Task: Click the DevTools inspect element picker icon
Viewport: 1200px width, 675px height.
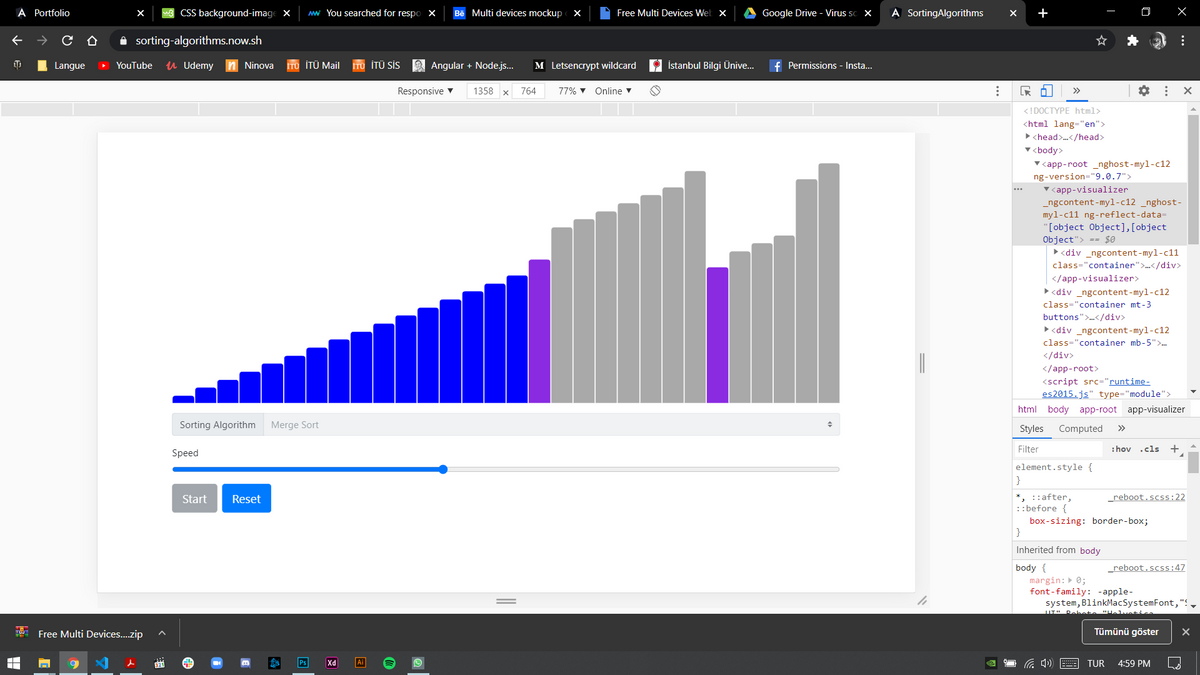Action: 1027,91
